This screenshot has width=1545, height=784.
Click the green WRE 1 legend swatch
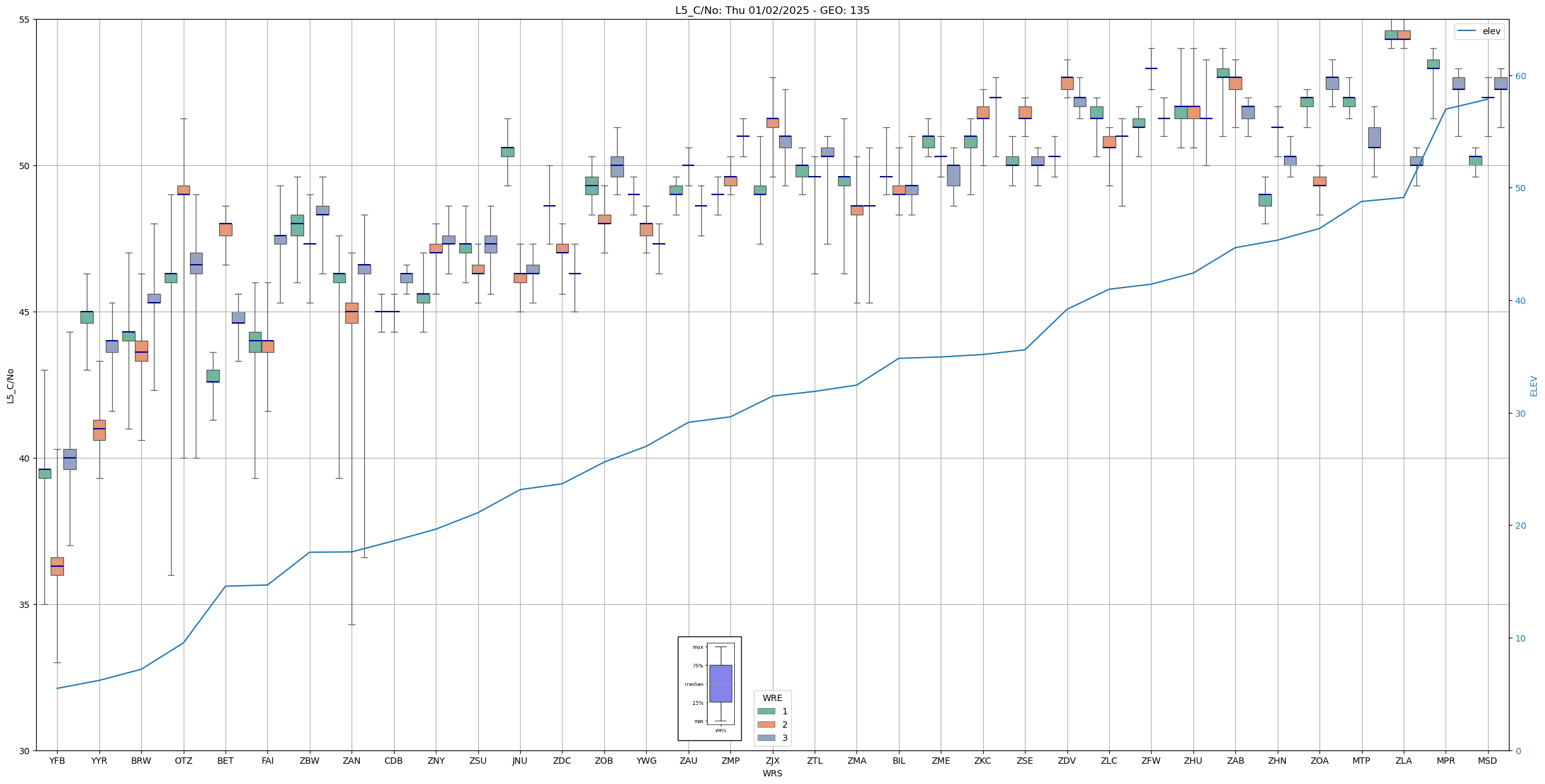tap(766, 711)
